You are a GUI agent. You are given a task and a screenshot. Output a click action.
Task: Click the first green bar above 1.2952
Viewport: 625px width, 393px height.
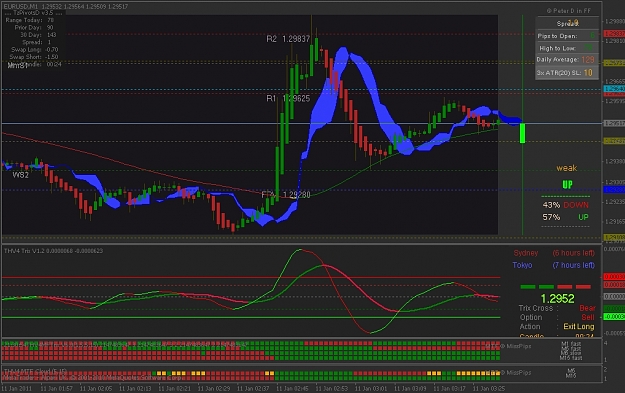pyautogui.click(x=528, y=287)
